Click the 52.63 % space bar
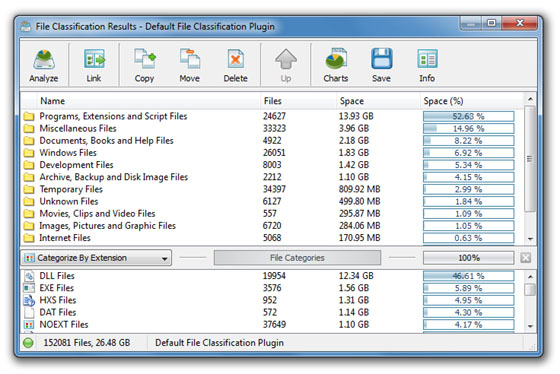 pyautogui.click(x=469, y=116)
